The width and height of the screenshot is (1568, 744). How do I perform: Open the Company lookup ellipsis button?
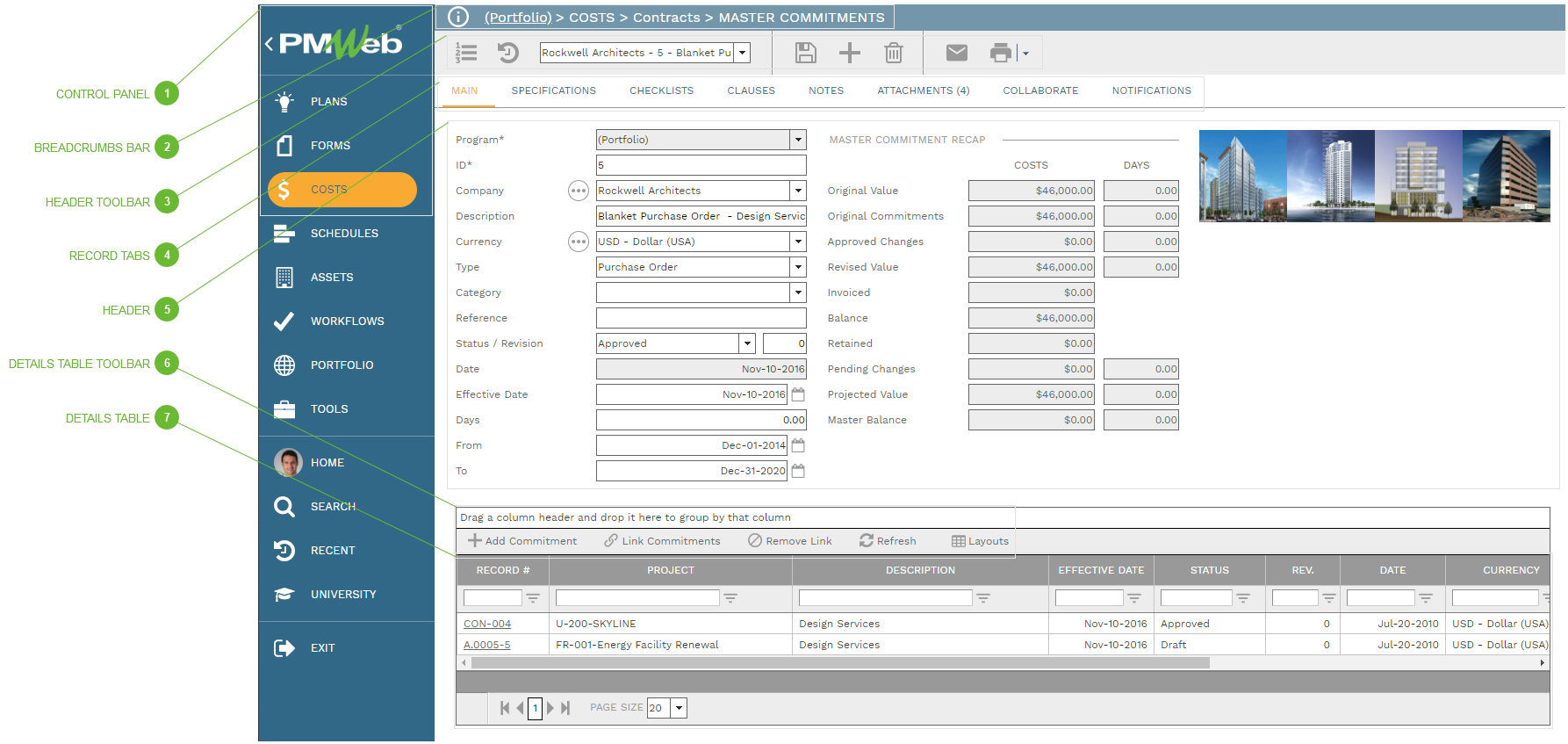(x=578, y=191)
